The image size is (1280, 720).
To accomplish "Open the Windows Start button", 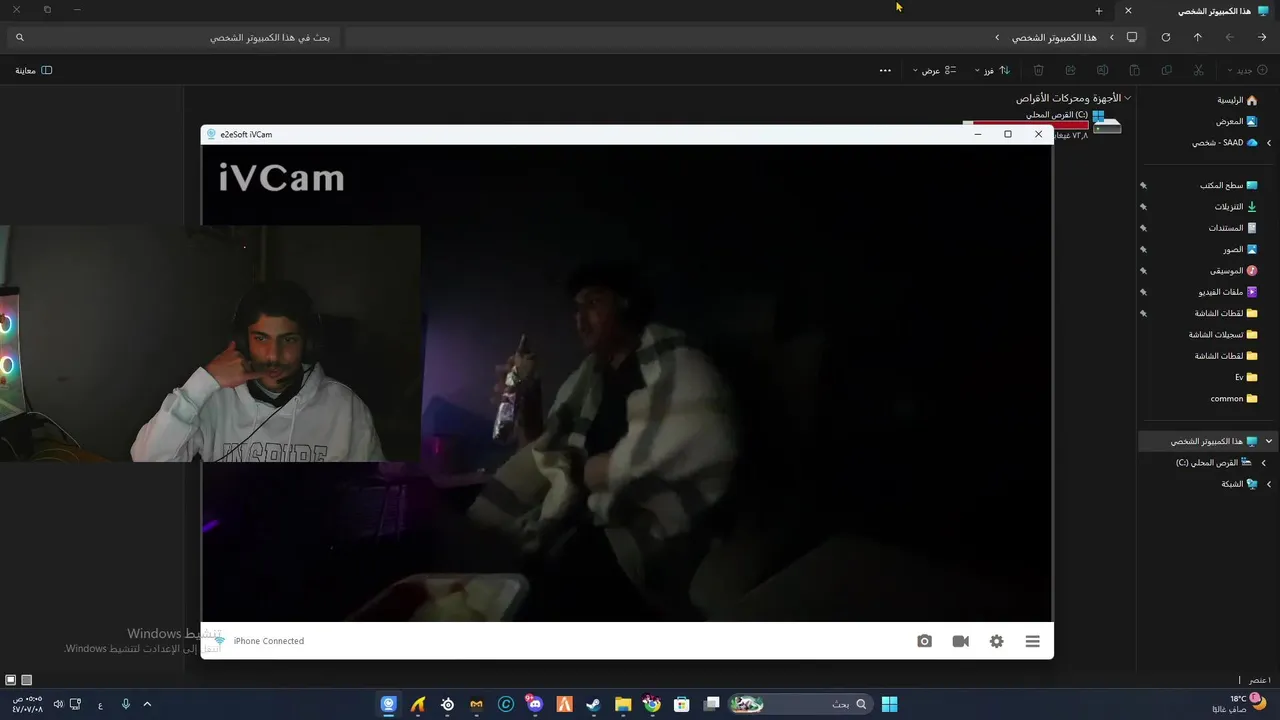I will [889, 704].
